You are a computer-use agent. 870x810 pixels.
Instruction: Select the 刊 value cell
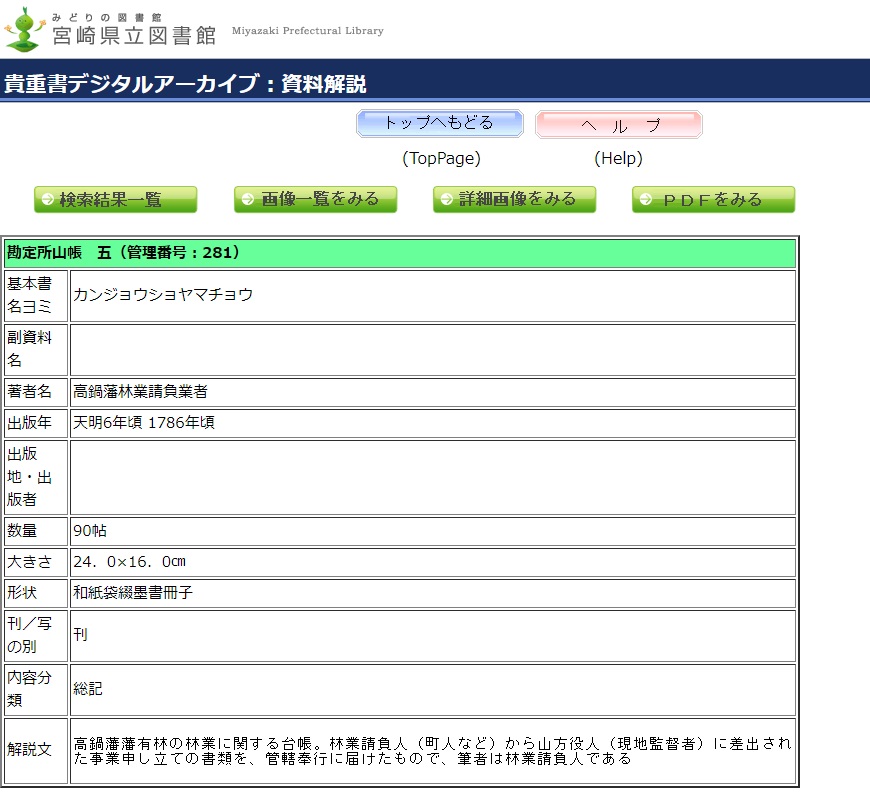click(433, 636)
